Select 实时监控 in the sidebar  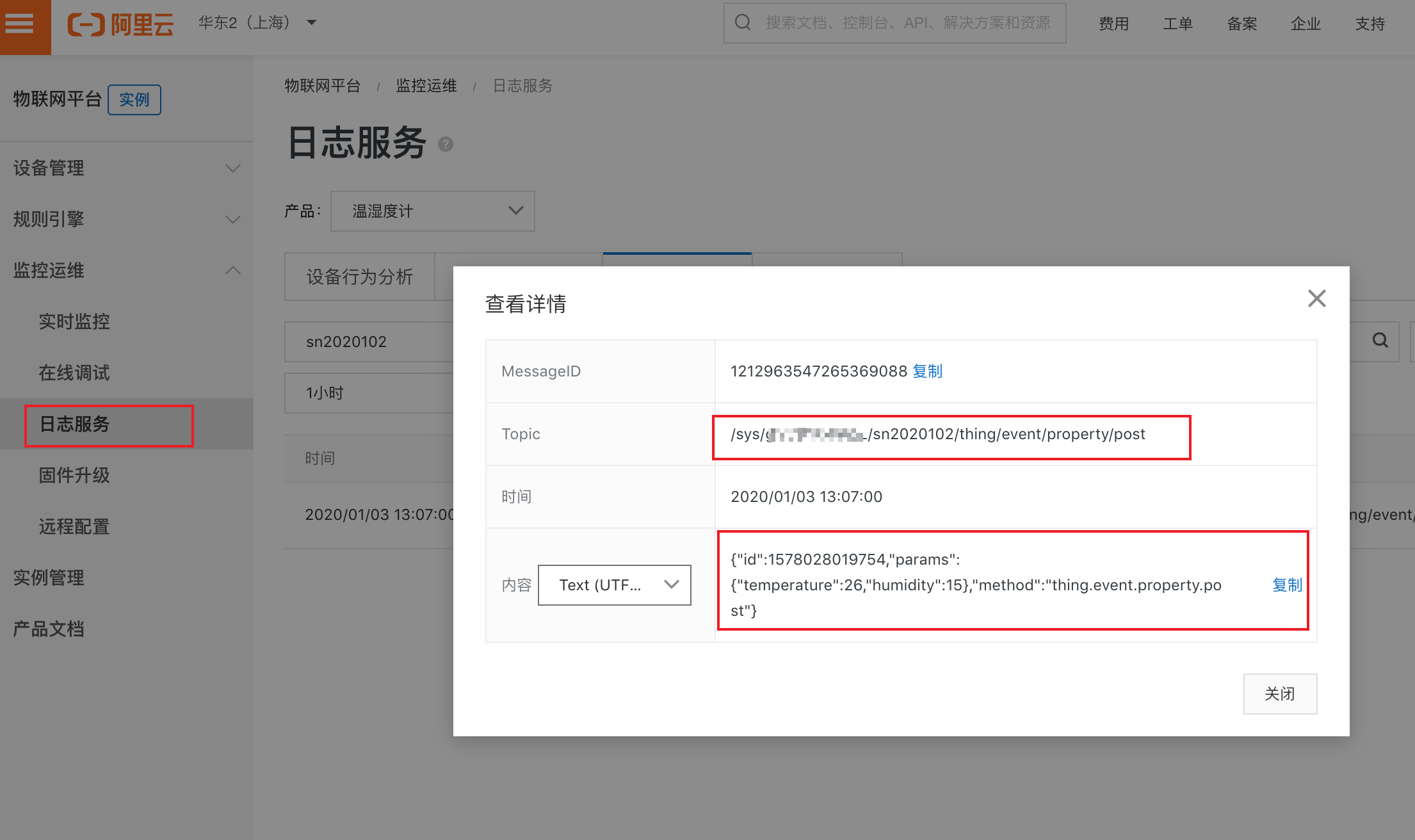74,322
